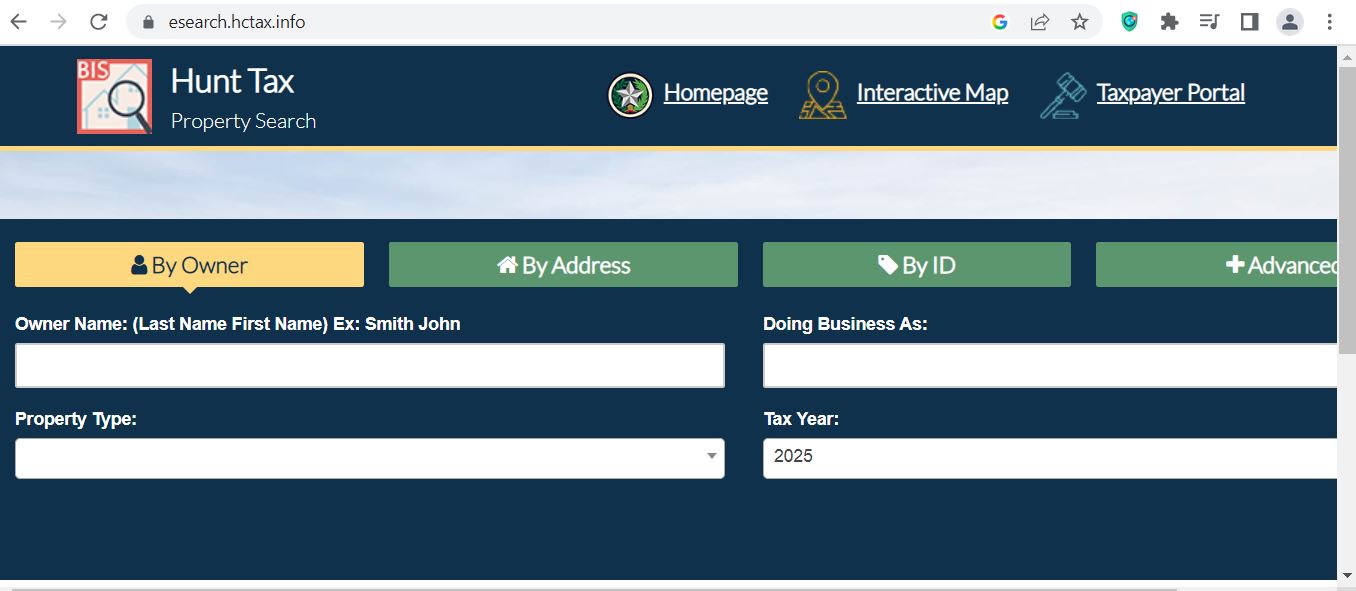Click the Hunt Tax title text
Screen dimensions: 1356x591
coord(232,80)
